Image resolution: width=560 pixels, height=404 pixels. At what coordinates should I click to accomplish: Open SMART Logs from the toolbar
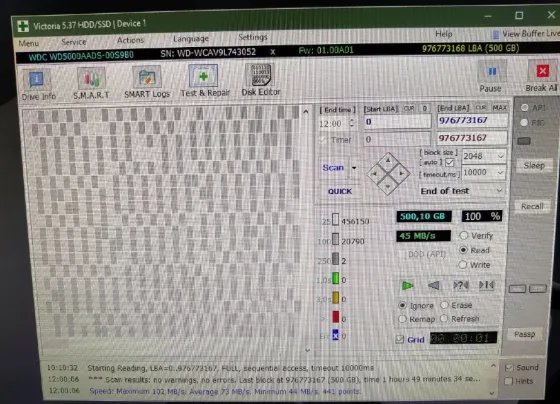147,77
